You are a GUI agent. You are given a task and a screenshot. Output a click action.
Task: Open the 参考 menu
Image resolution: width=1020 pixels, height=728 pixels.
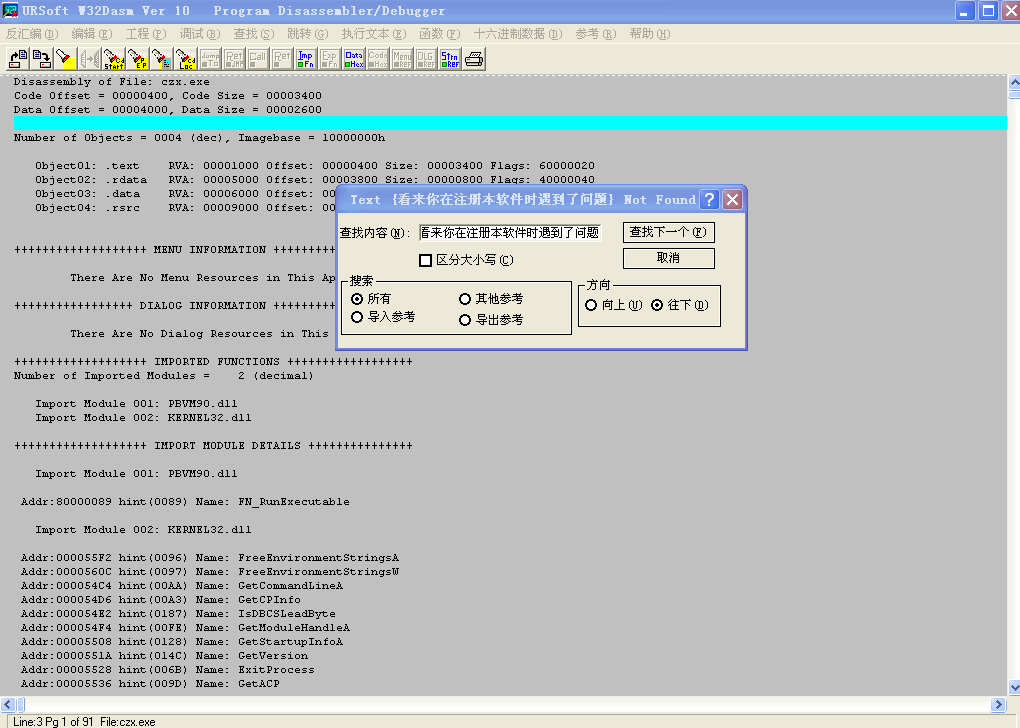(x=596, y=34)
